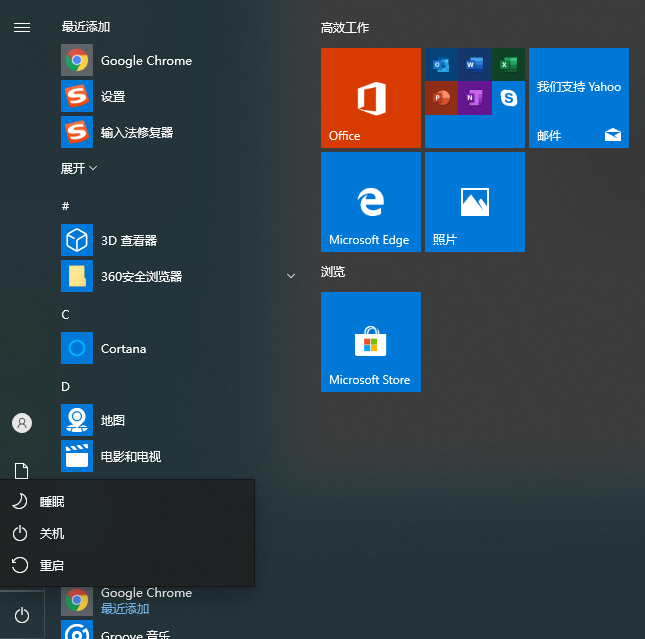Expand the 360安全浏览器 folder

(x=291, y=276)
